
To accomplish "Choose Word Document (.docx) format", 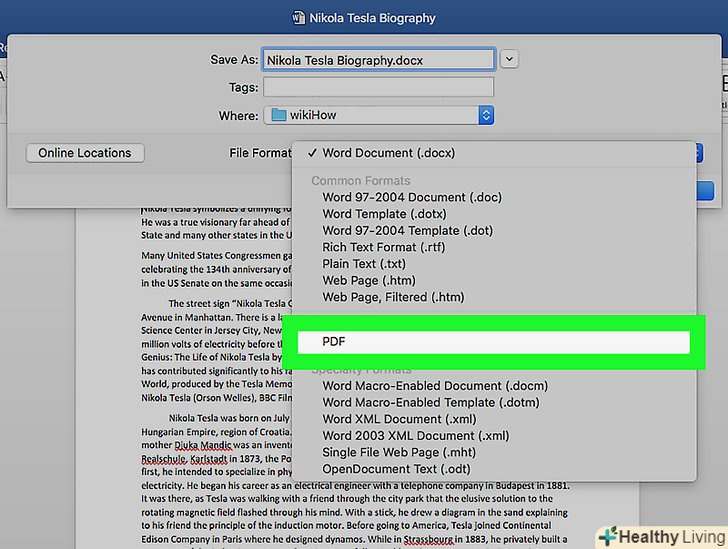I will click(494, 153).
